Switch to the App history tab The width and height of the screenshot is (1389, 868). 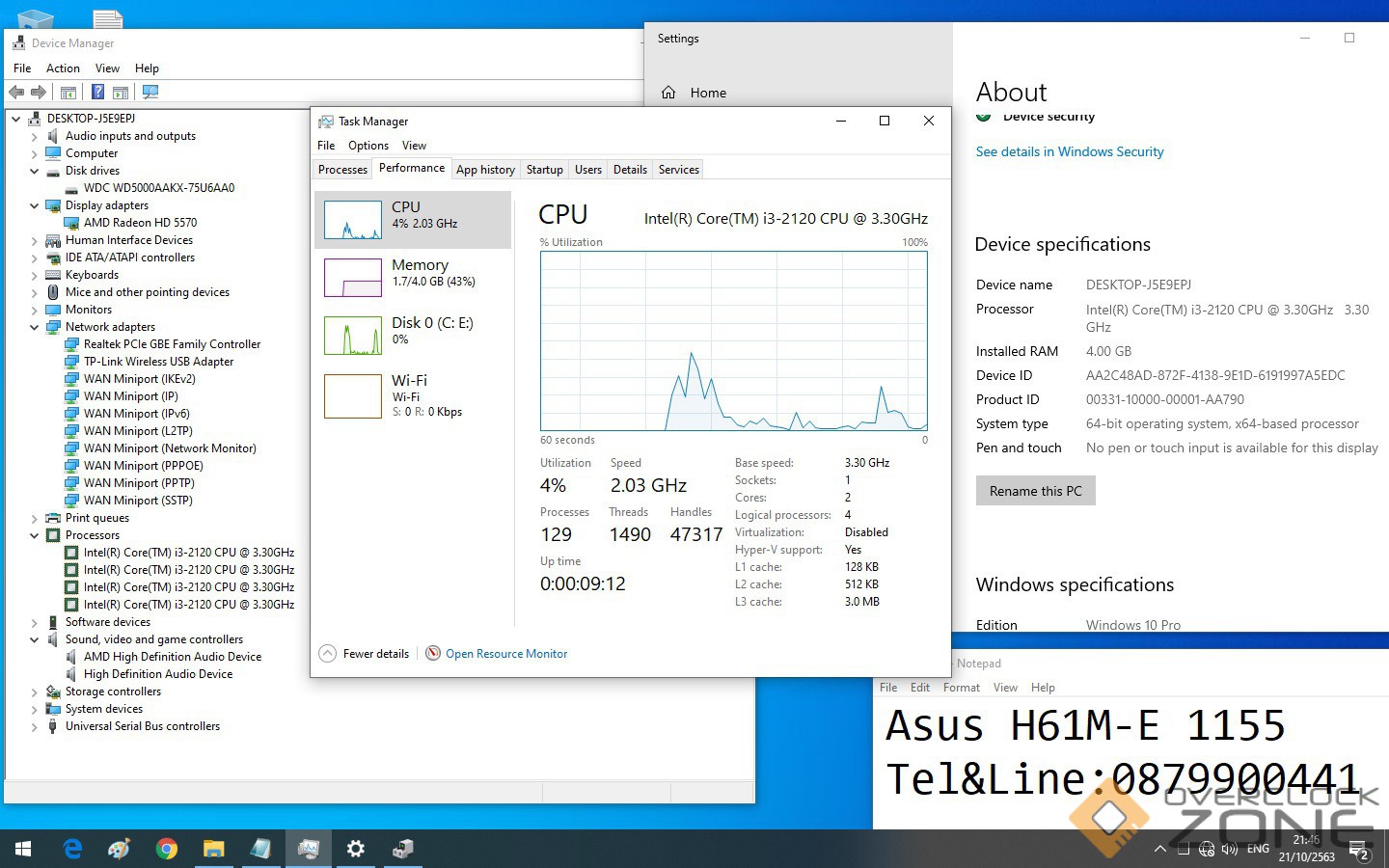(485, 170)
